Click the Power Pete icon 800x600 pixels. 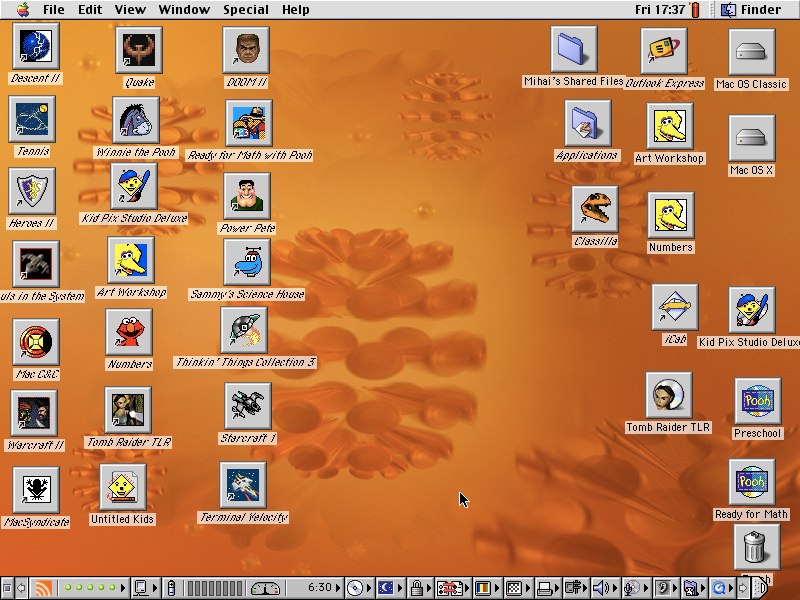247,196
